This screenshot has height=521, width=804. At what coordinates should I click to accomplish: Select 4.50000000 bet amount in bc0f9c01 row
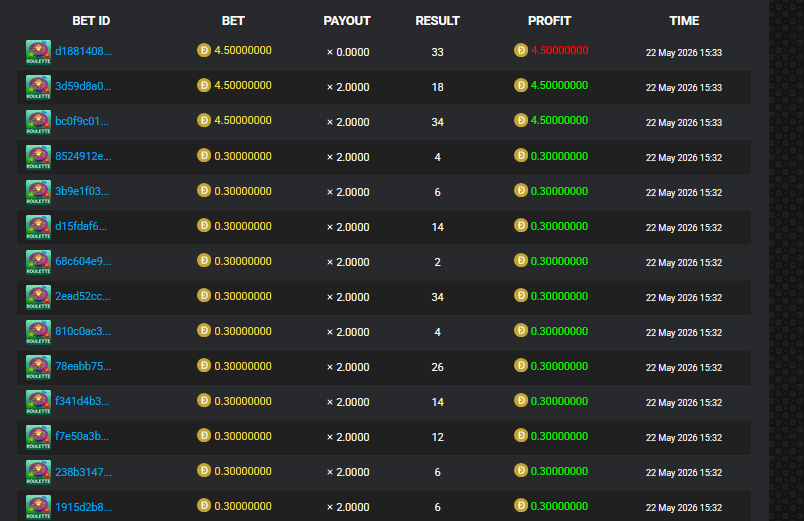[x=243, y=120]
